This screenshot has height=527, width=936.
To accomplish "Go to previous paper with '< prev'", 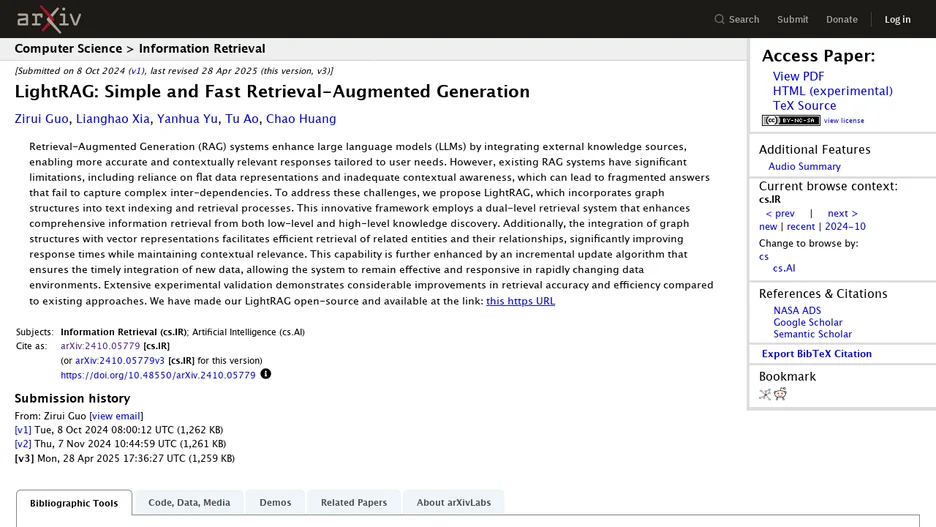I will [780, 214].
